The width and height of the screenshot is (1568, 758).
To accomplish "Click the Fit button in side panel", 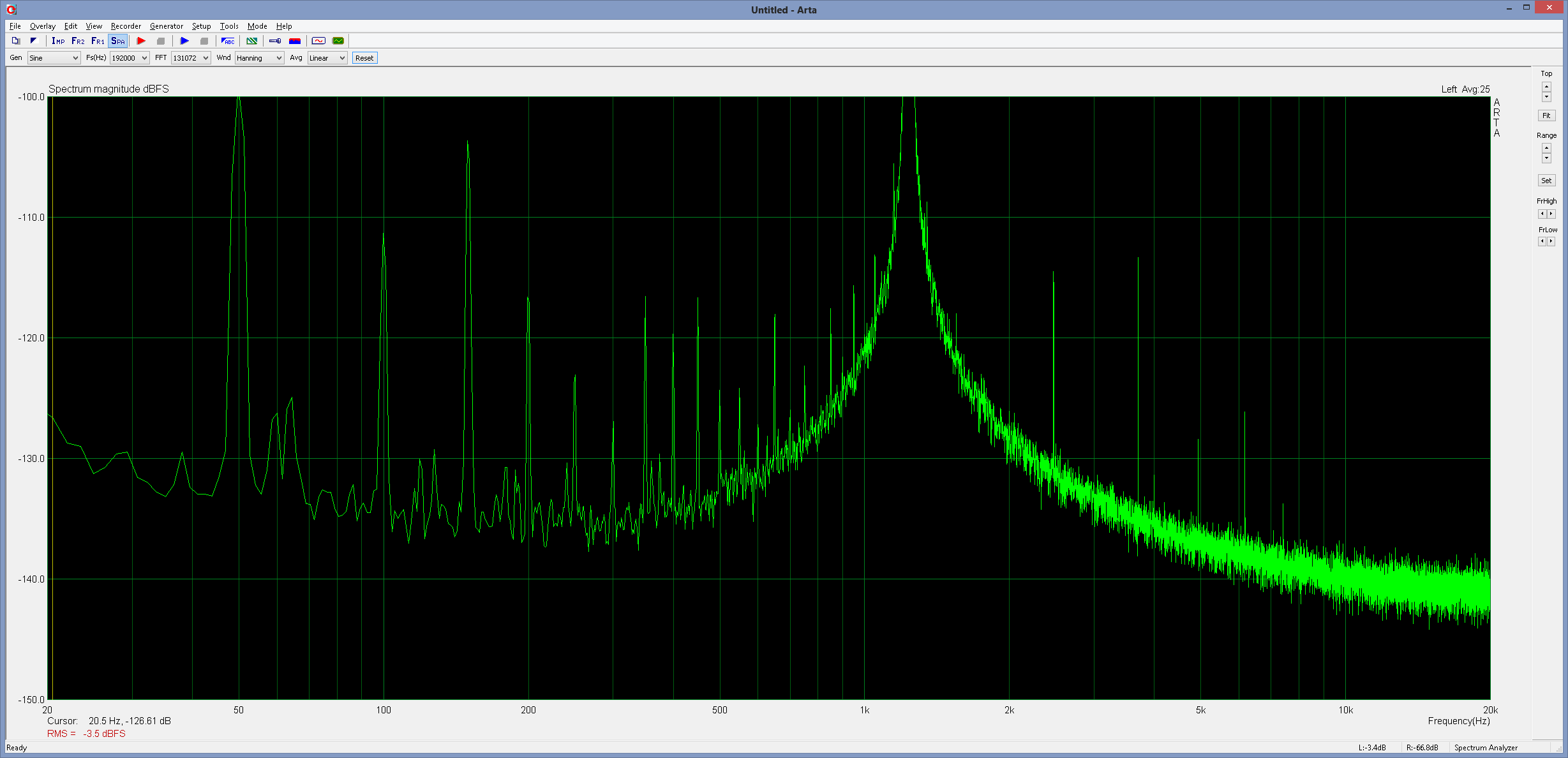I will pos(1546,115).
